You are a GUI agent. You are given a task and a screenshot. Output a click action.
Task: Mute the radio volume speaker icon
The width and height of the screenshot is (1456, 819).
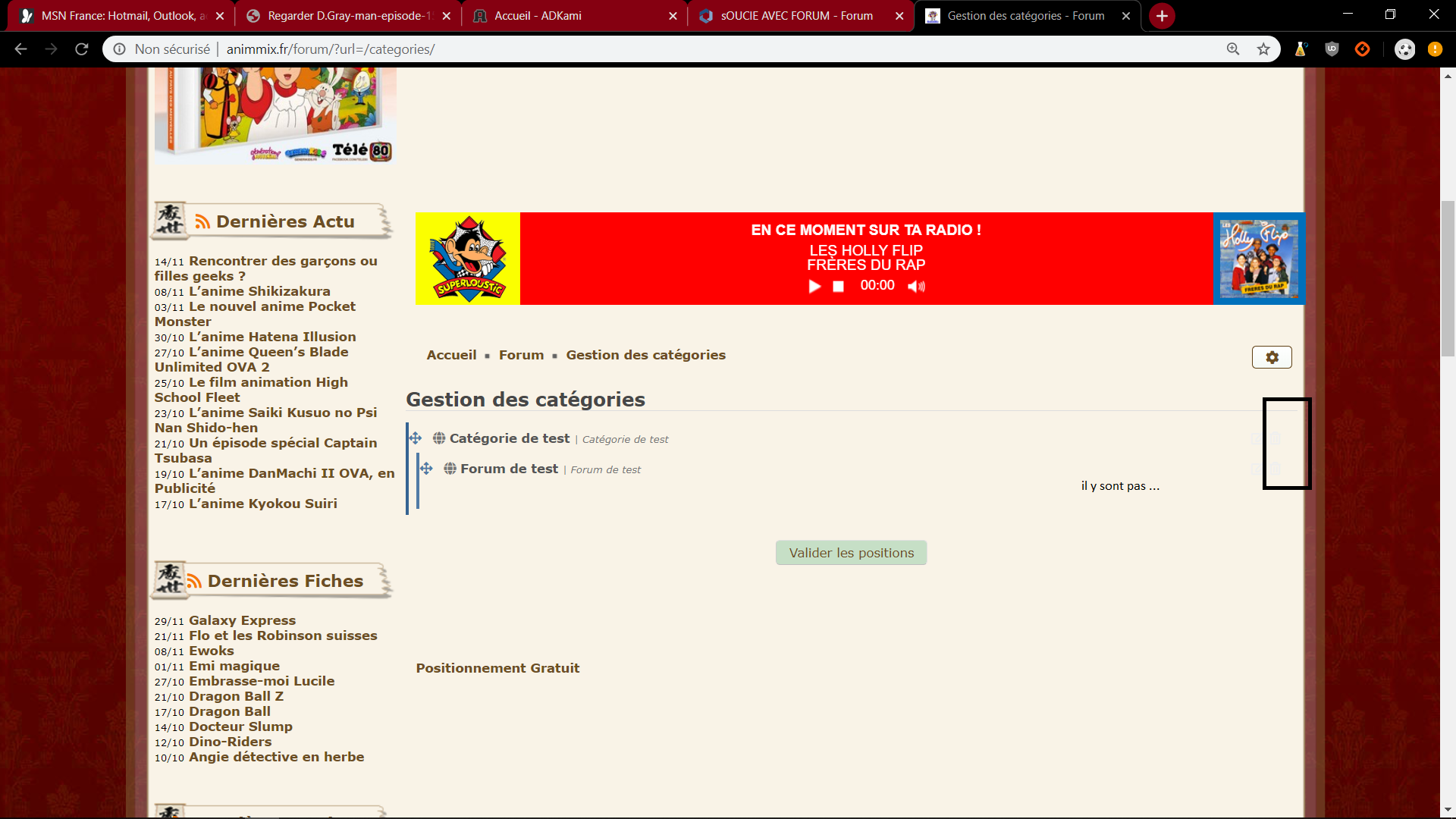(916, 287)
